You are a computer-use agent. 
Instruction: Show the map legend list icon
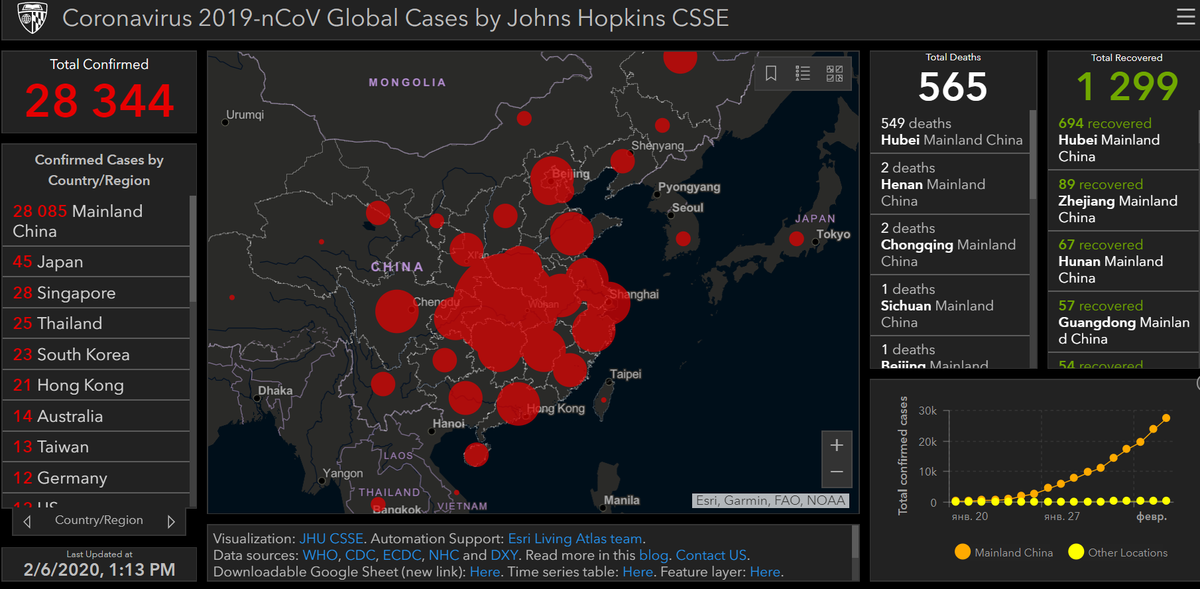[802, 73]
